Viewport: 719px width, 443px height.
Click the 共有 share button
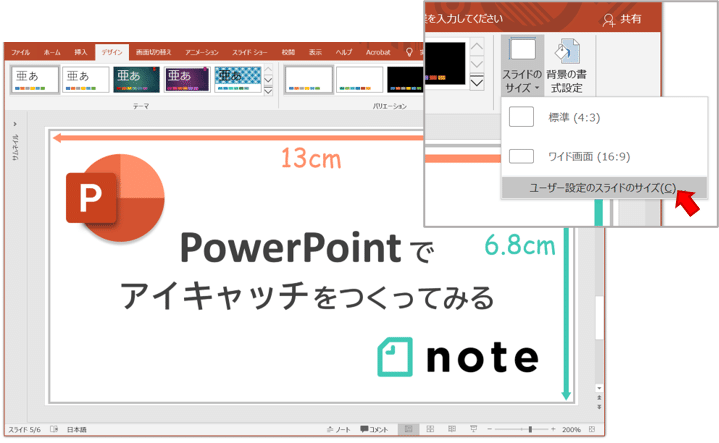point(622,19)
